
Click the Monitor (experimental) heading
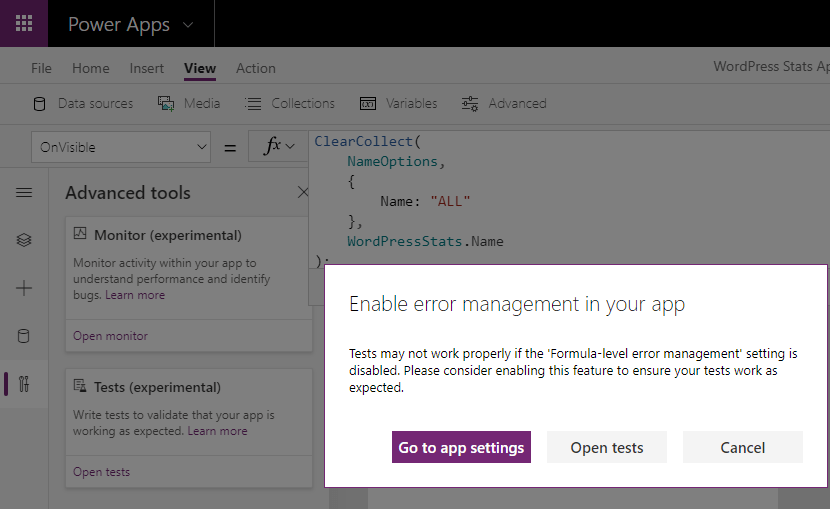pos(168,235)
